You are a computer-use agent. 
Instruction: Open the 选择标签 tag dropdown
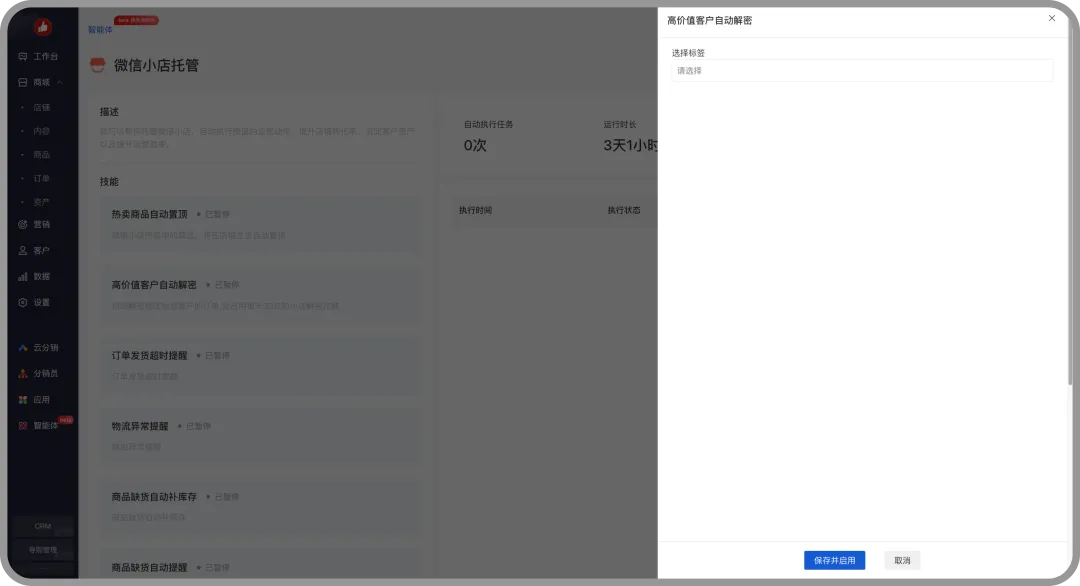coord(861,71)
